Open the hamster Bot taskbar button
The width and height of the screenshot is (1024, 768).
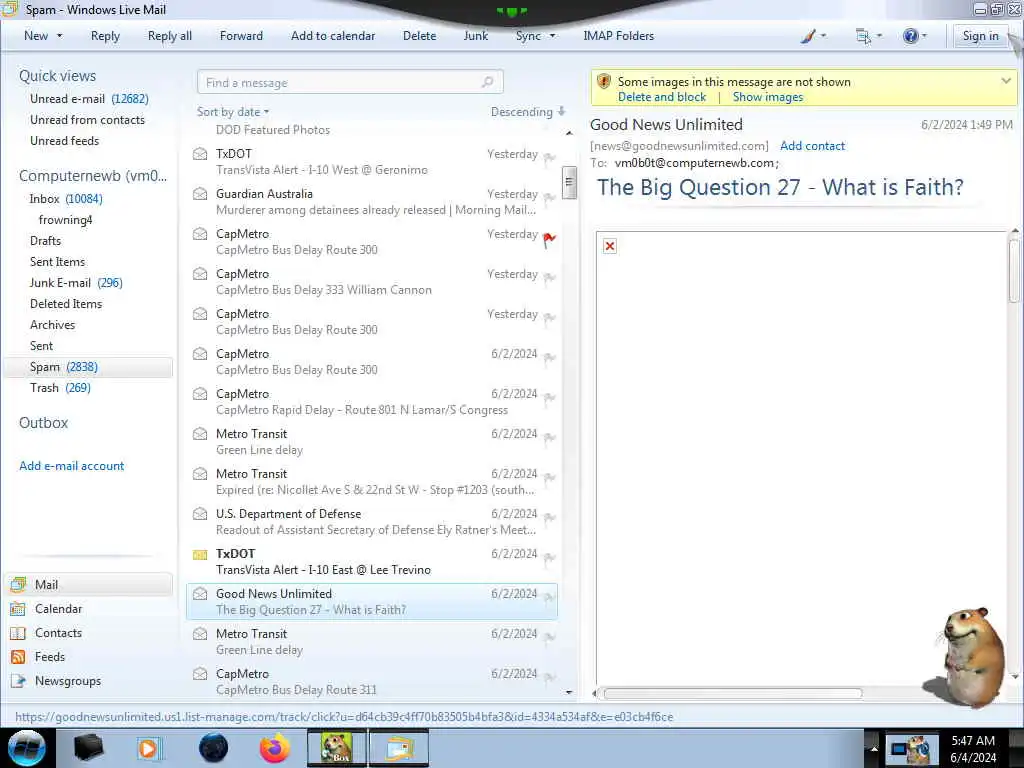[x=337, y=748]
